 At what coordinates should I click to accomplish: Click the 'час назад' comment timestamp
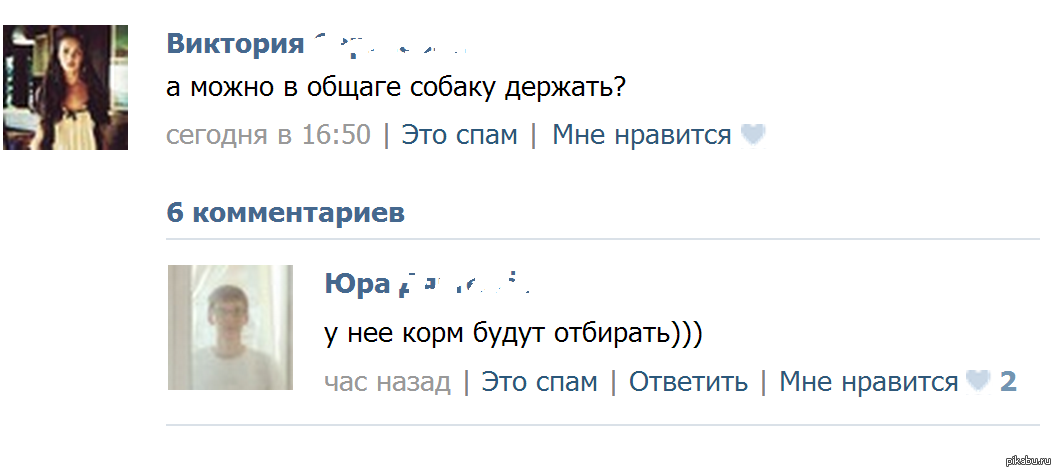[387, 381]
